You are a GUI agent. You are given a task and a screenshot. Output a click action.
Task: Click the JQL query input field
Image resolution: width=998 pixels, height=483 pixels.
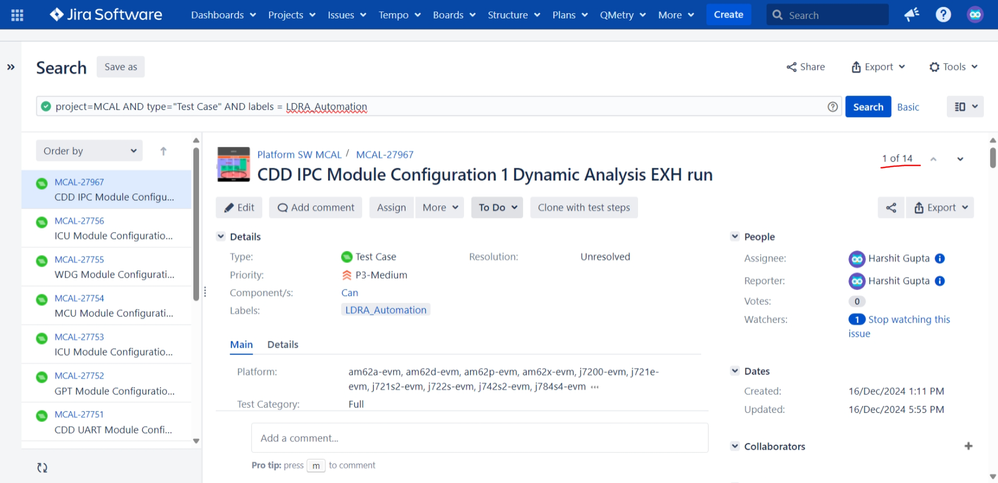pos(439,107)
